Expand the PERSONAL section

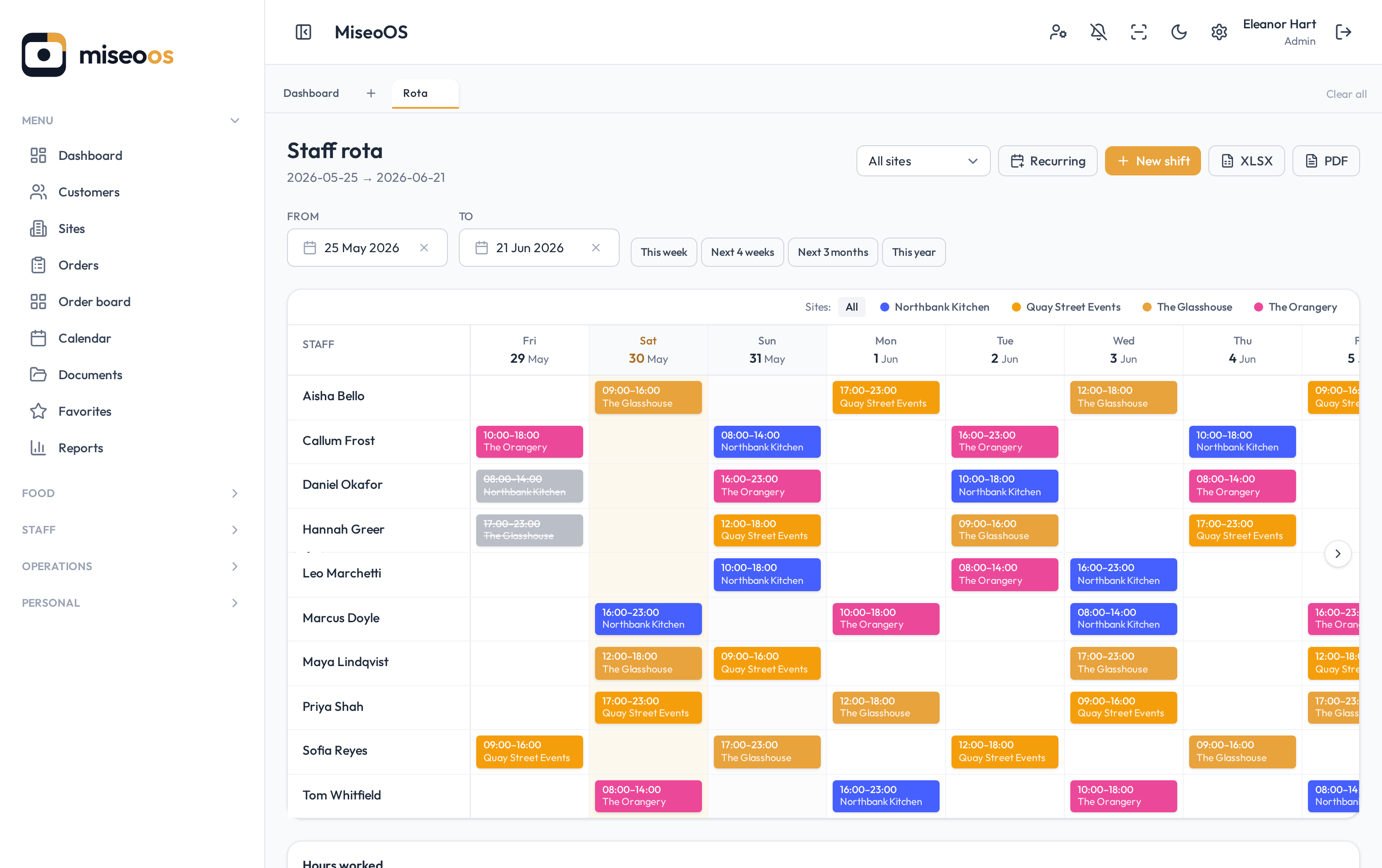click(131, 603)
